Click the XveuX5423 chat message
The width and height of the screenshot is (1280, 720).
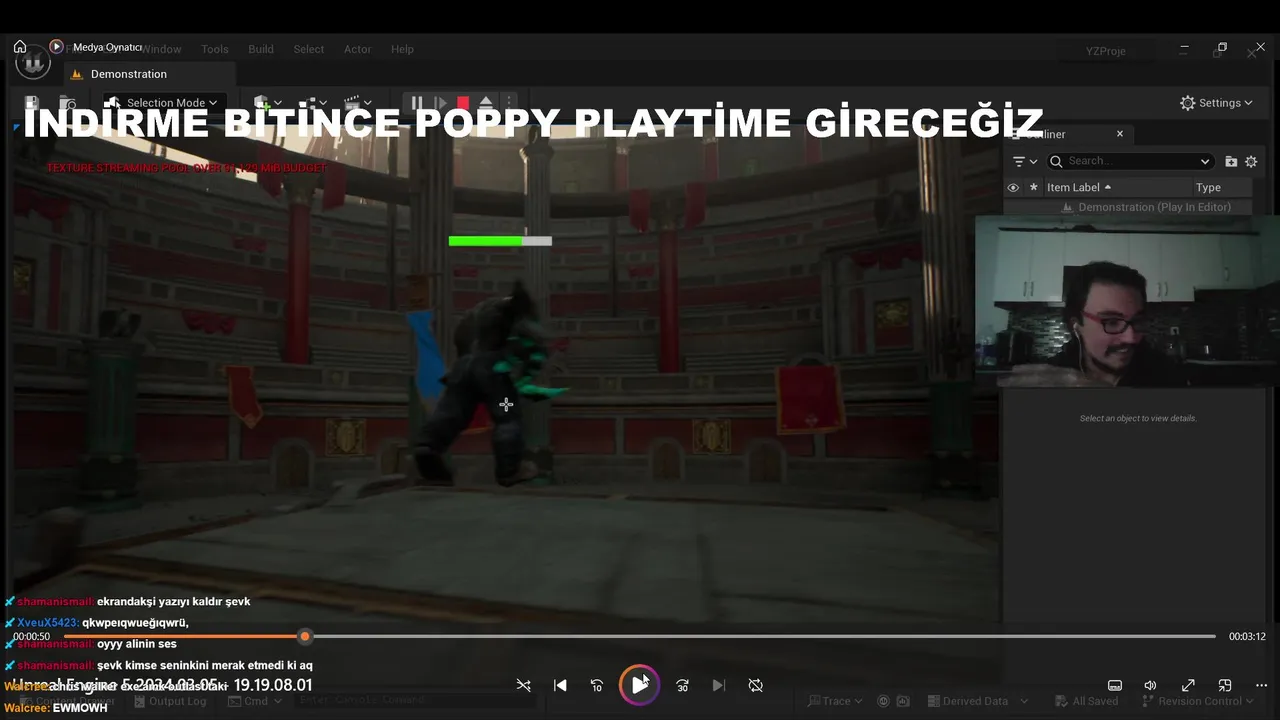pos(96,623)
